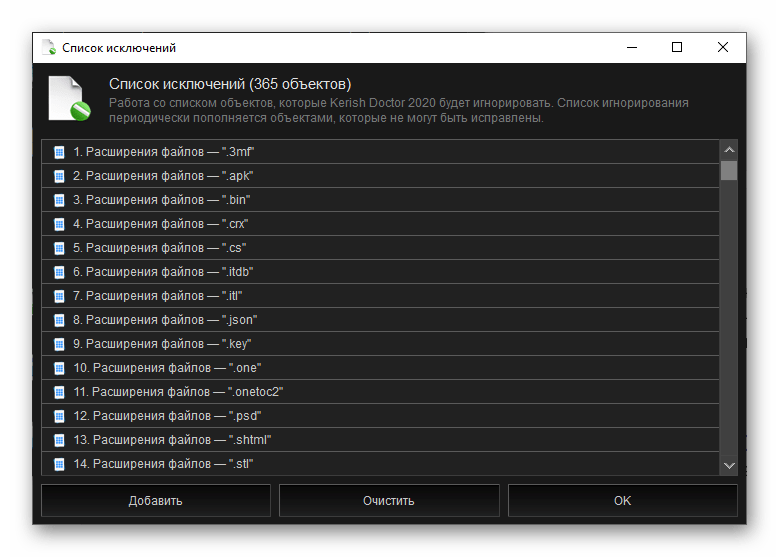Image resolution: width=779 pixels, height=557 pixels.
Task: Click the icon beside the ".stl" entry
Action: point(59,464)
